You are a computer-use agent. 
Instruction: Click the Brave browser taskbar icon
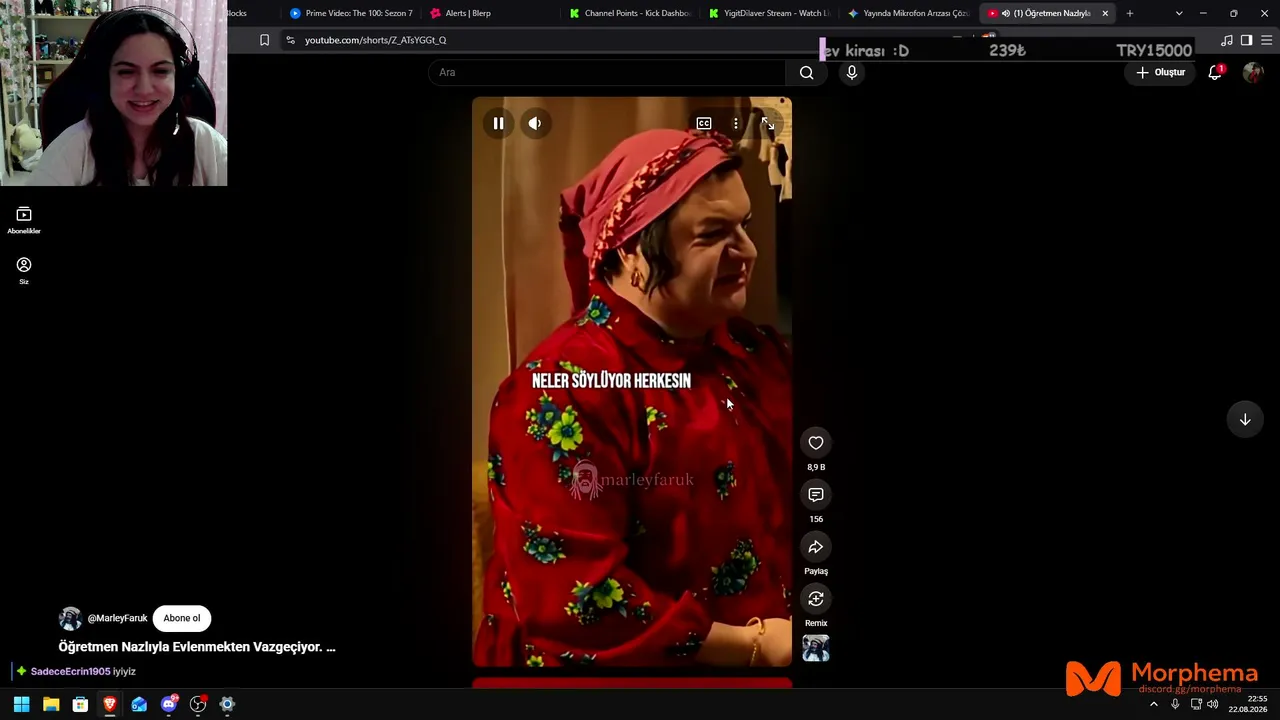tap(110, 704)
